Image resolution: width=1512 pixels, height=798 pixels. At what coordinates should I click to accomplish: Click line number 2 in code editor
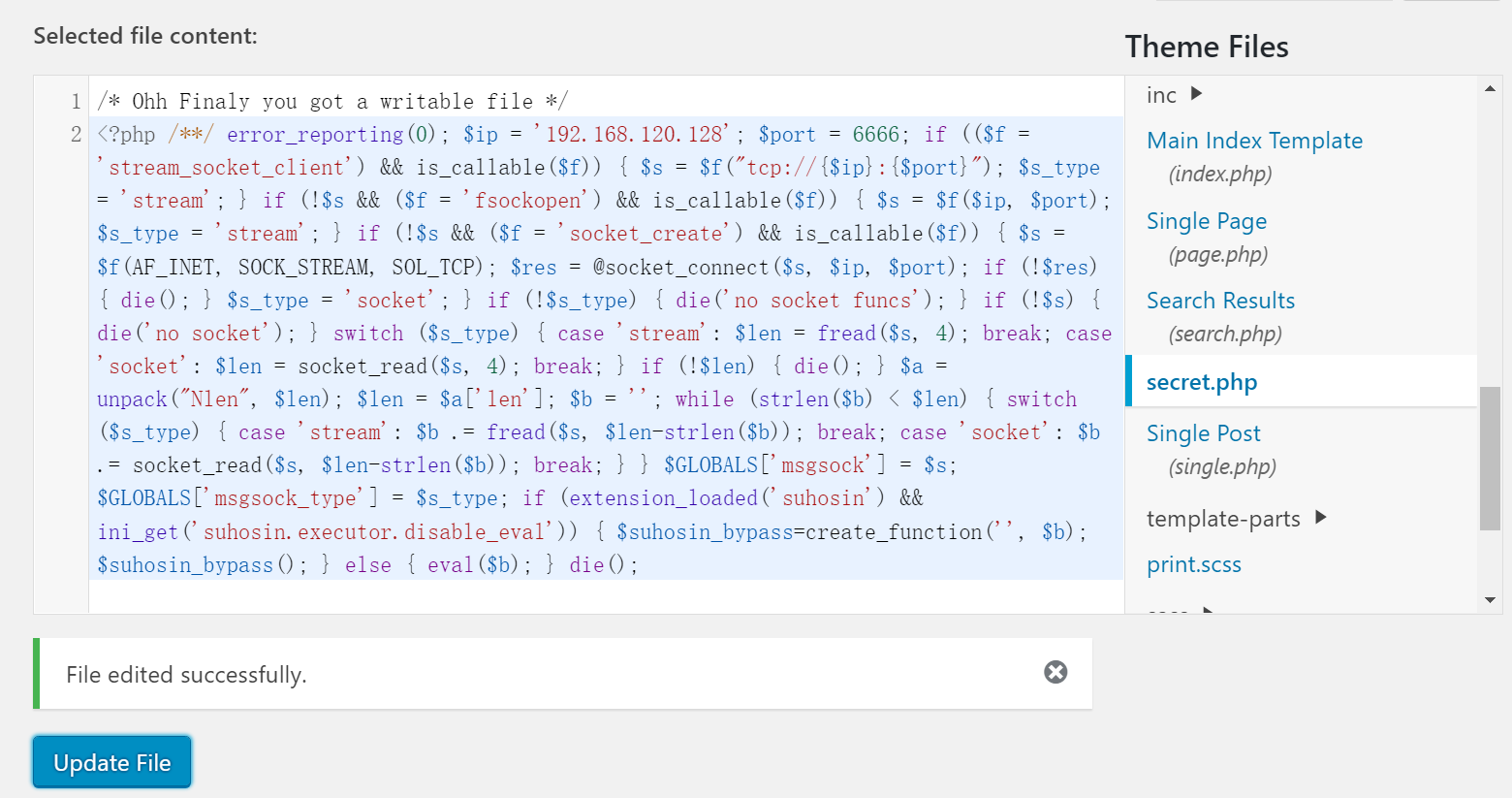click(x=76, y=135)
